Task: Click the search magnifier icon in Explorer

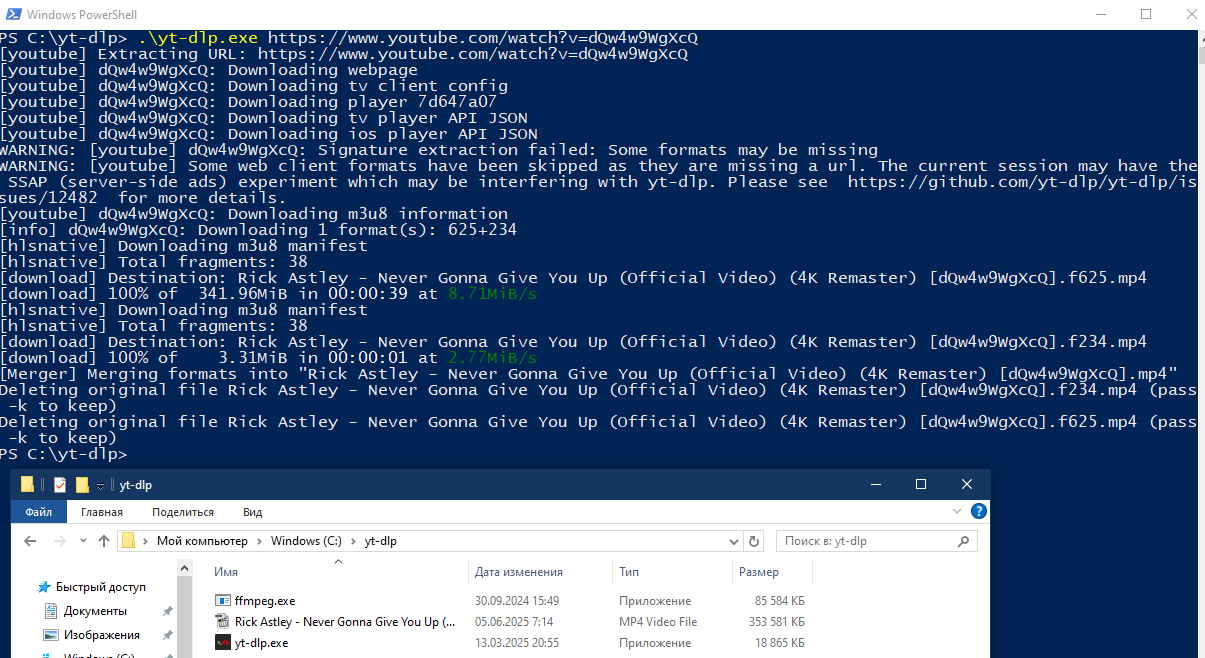Action: point(964,541)
